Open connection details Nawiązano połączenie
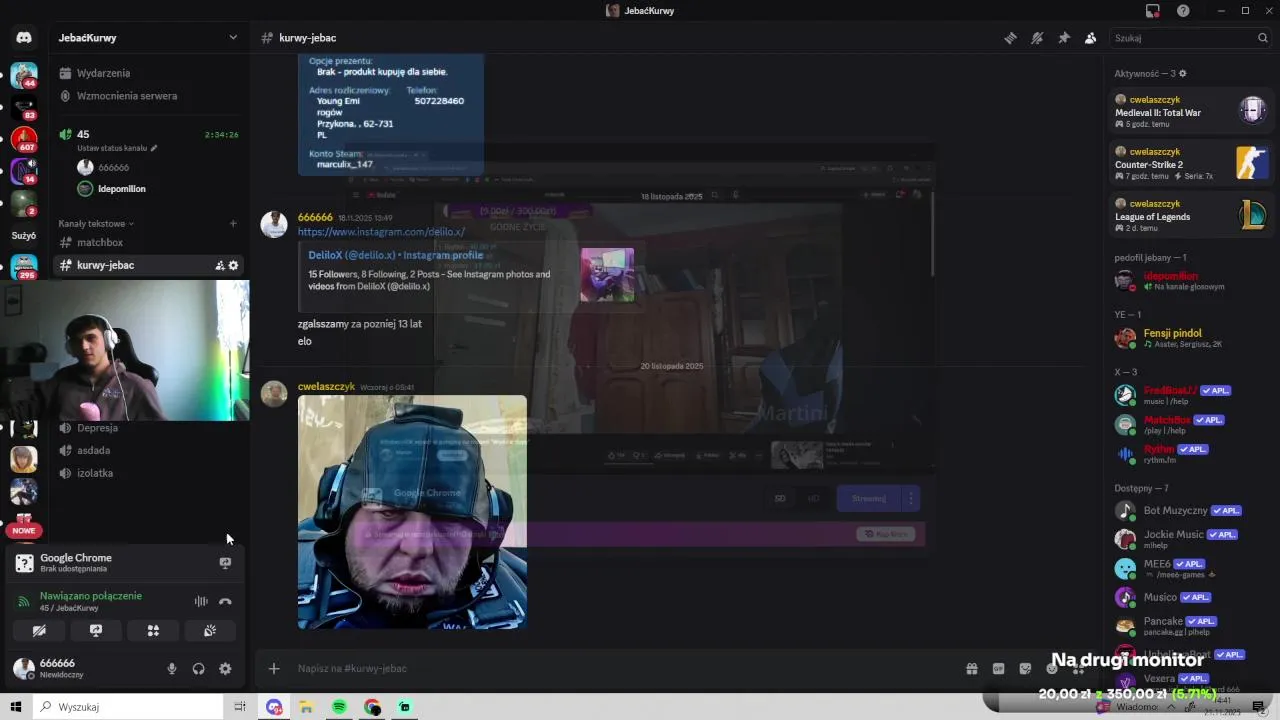Viewport: 1280px width, 720px height. coord(91,595)
